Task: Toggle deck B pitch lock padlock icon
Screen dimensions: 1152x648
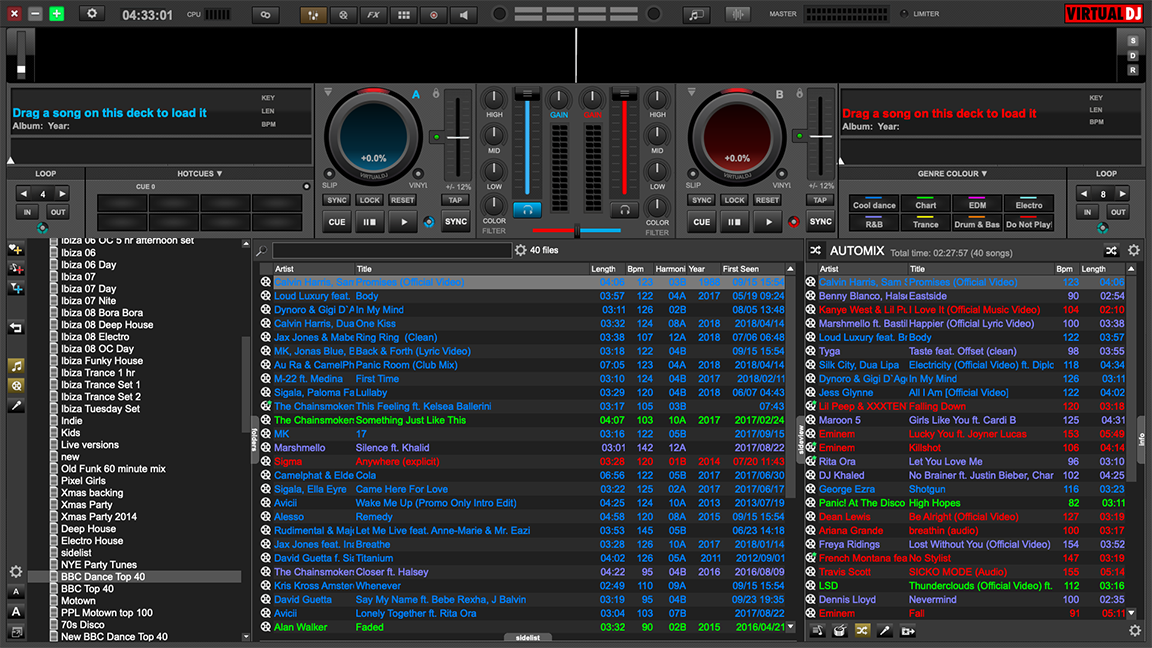Action: (799, 94)
